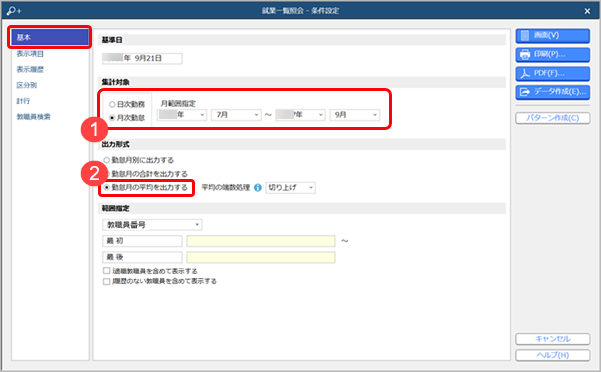
Task: Switch to the 区分別 tab
Action: [26, 85]
